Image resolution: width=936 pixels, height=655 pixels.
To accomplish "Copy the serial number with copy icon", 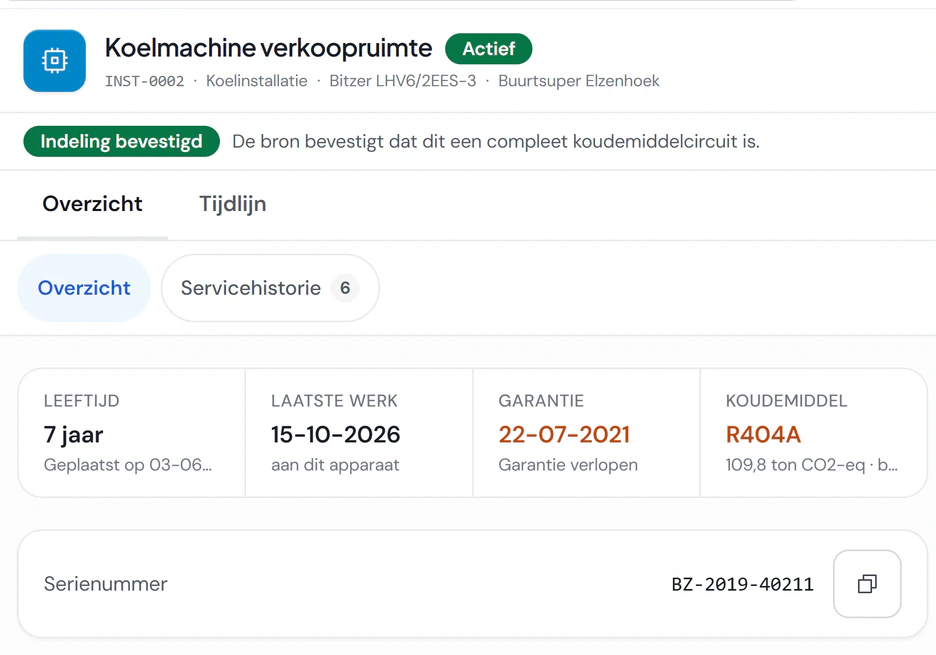I will [867, 583].
